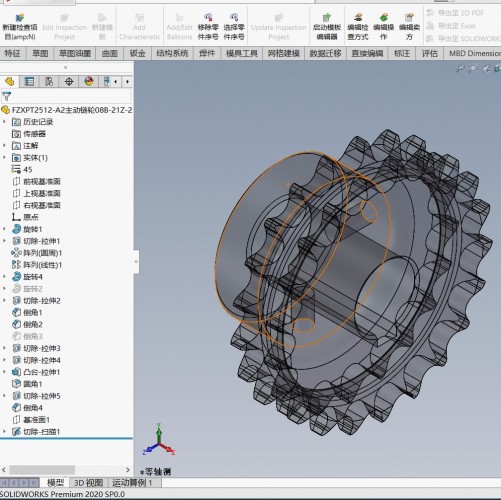Click the 选择零件序号 select balloons icon
The width and height of the screenshot is (501, 500).
click(x=234, y=17)
